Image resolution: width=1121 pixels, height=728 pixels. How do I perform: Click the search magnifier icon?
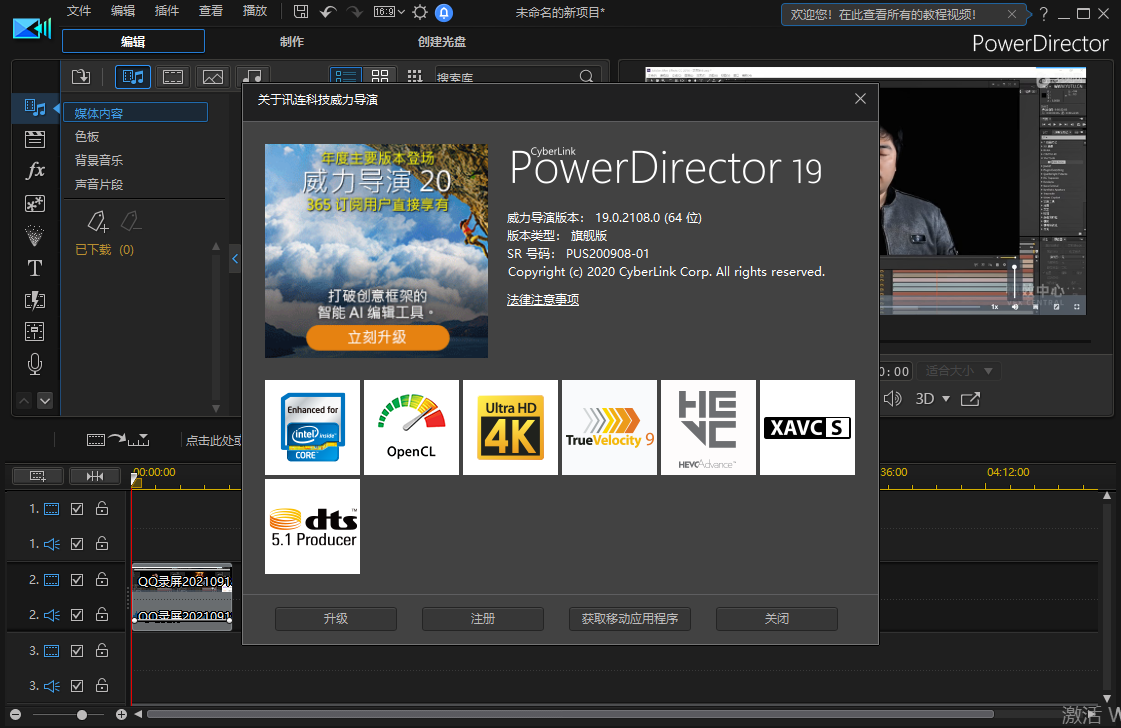tap(586, 77)
